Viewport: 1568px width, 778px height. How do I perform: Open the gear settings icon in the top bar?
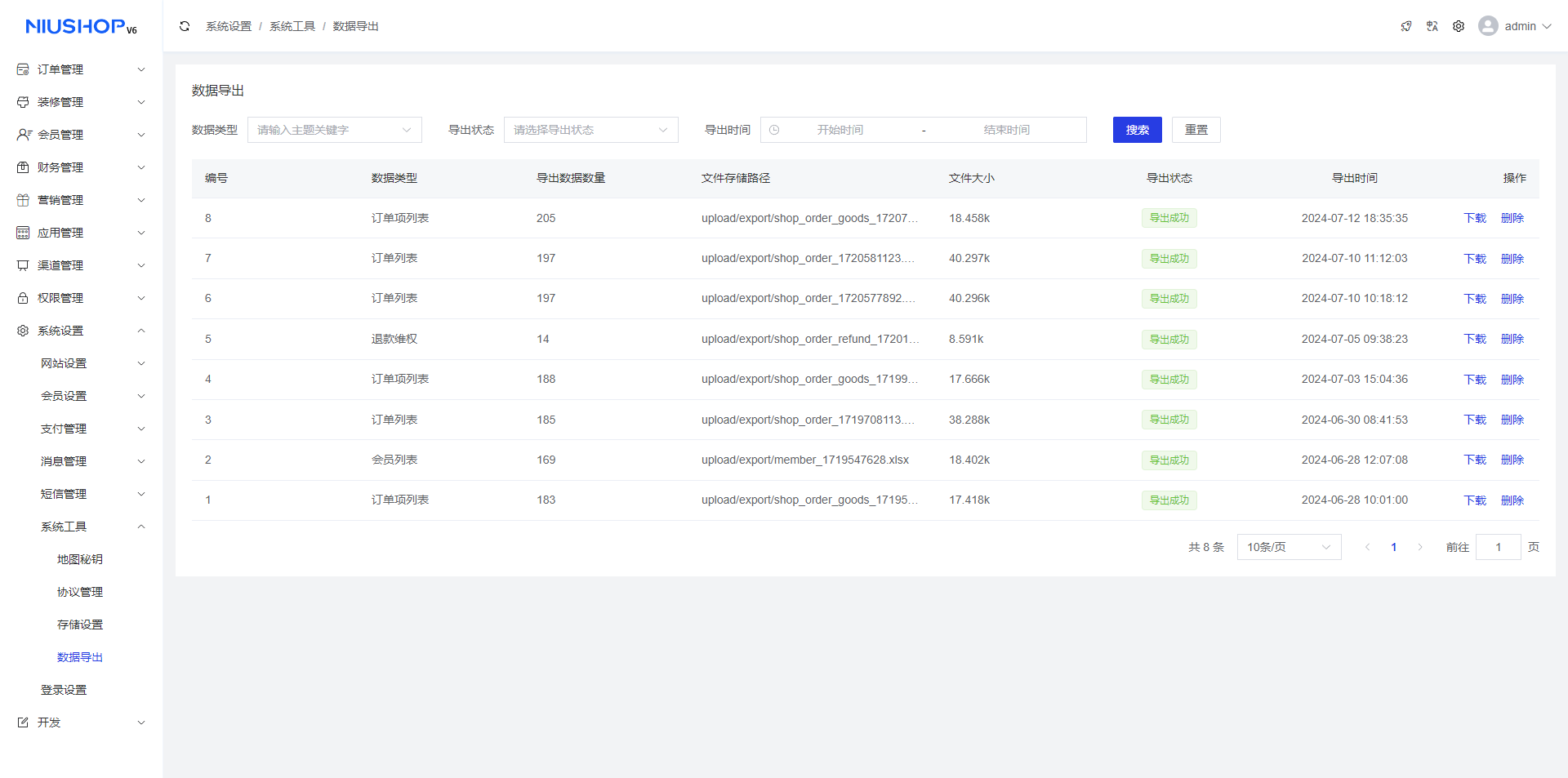1458,26
